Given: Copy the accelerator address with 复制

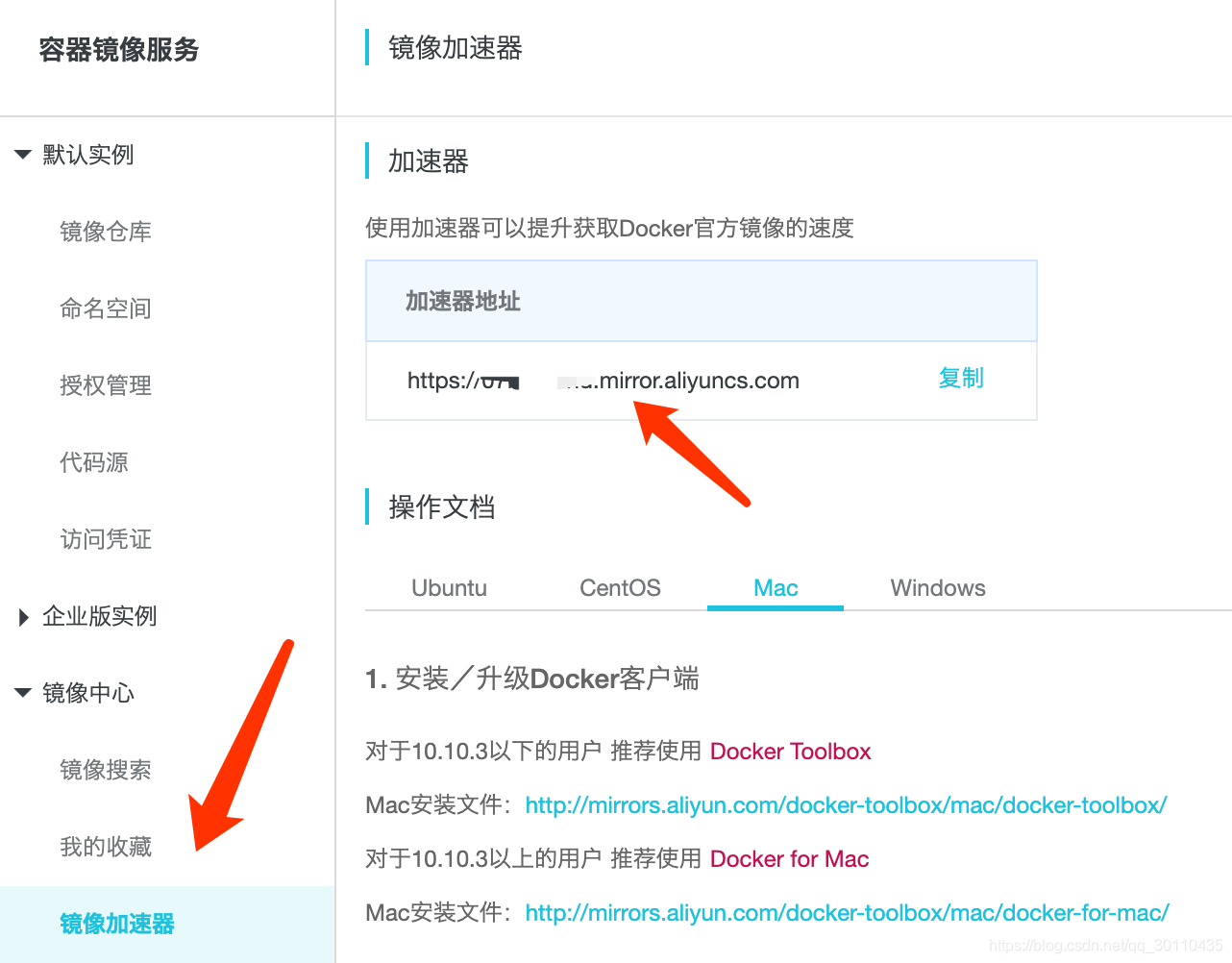Looking at the screenshot, I should point(961,378).
